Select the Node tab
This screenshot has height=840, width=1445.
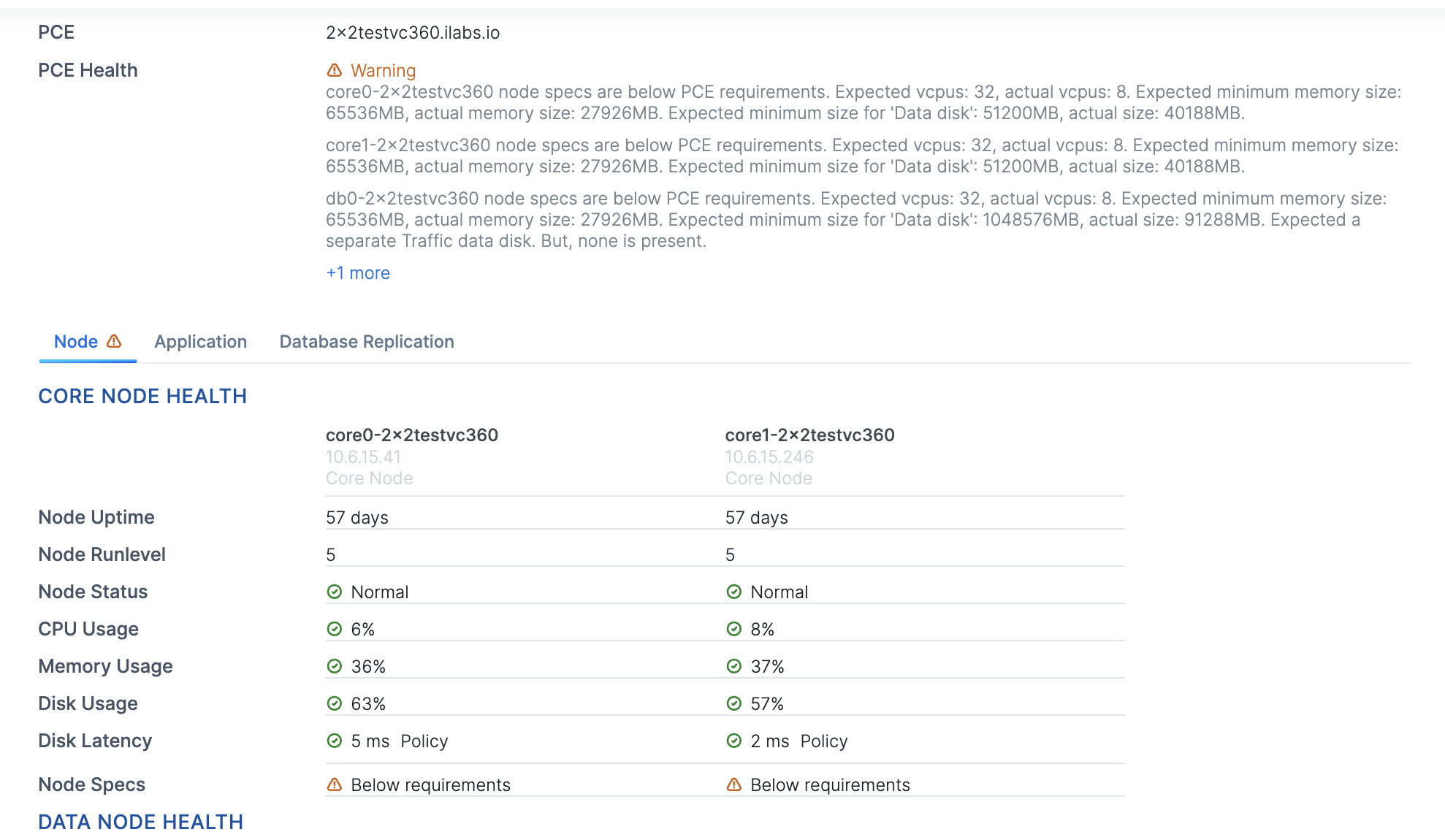tap(76, 342)
